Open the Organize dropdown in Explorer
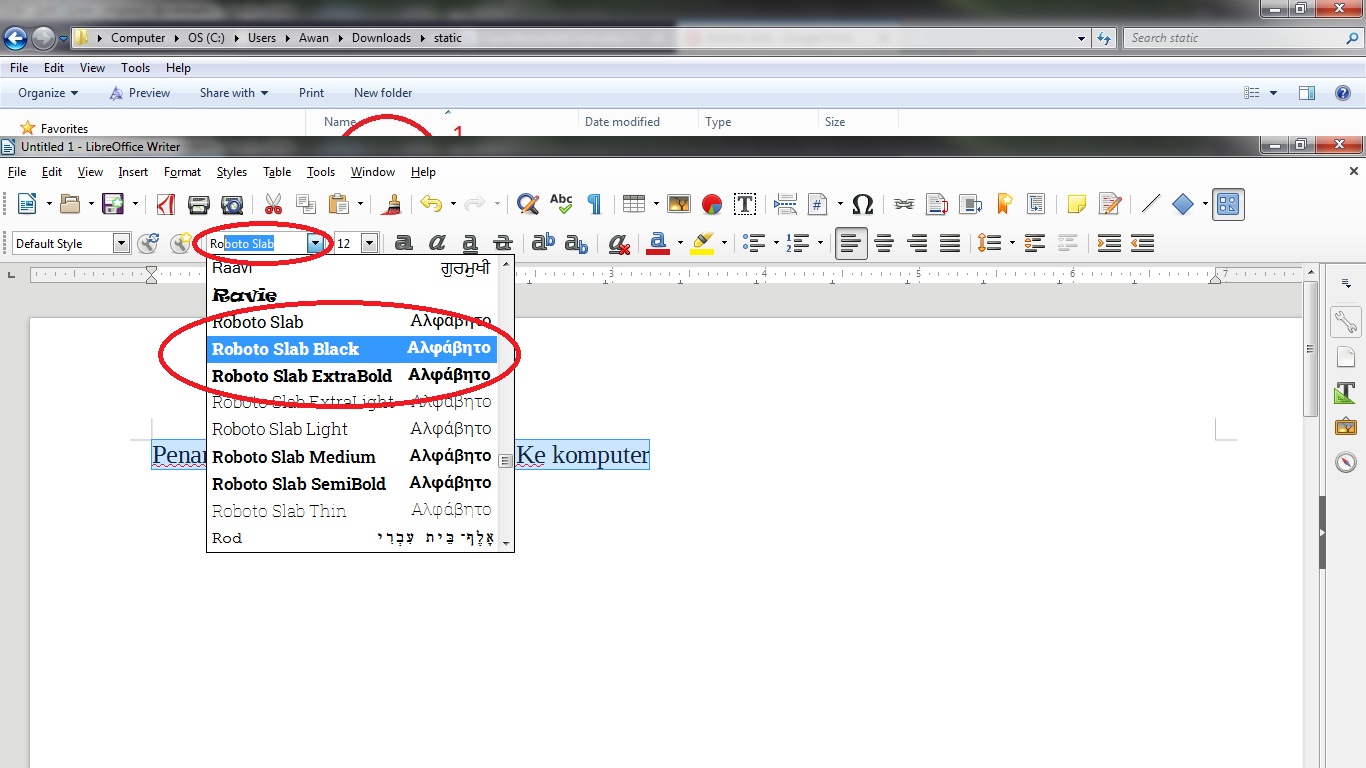The image size is (1366, 768). tap(48, 93)
